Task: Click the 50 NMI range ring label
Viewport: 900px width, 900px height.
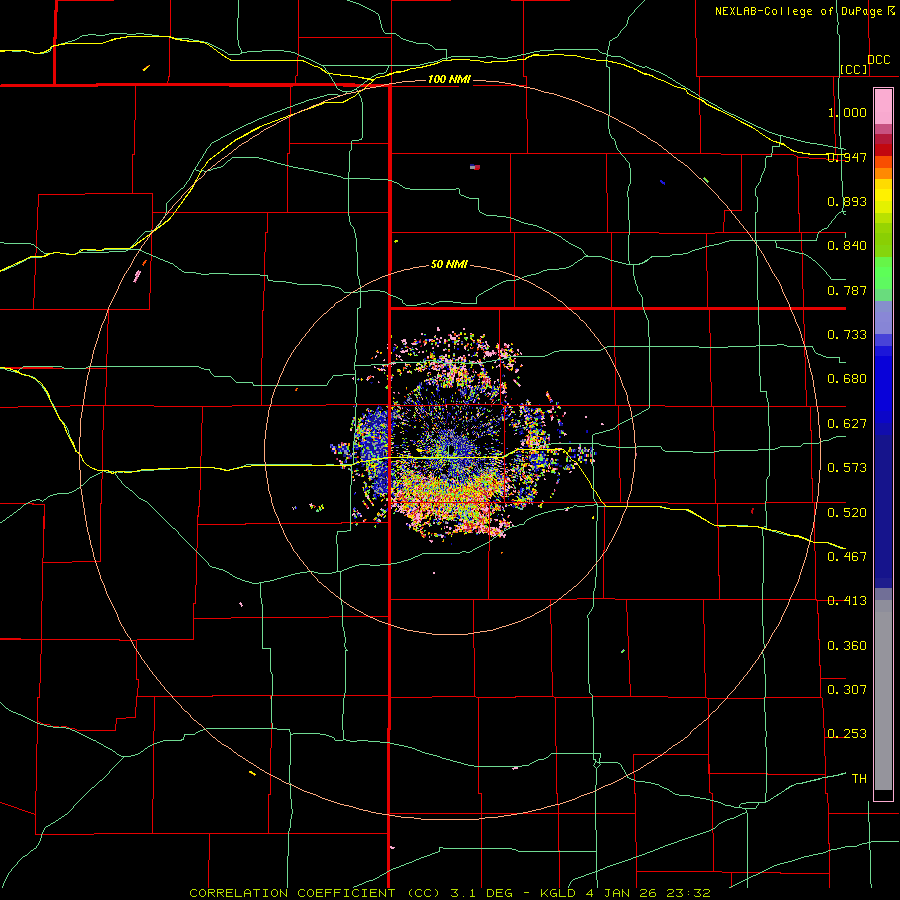Action: click(449, 264)
